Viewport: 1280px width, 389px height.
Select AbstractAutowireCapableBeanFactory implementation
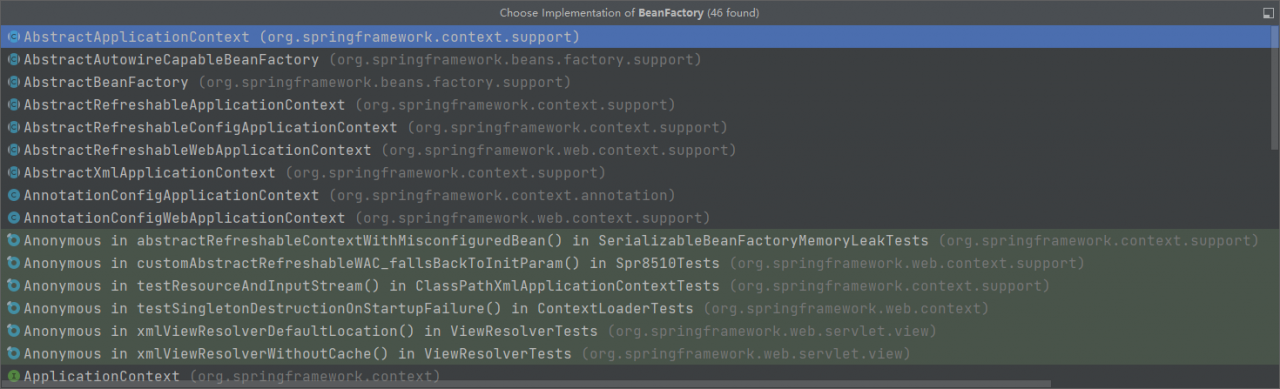635,60
